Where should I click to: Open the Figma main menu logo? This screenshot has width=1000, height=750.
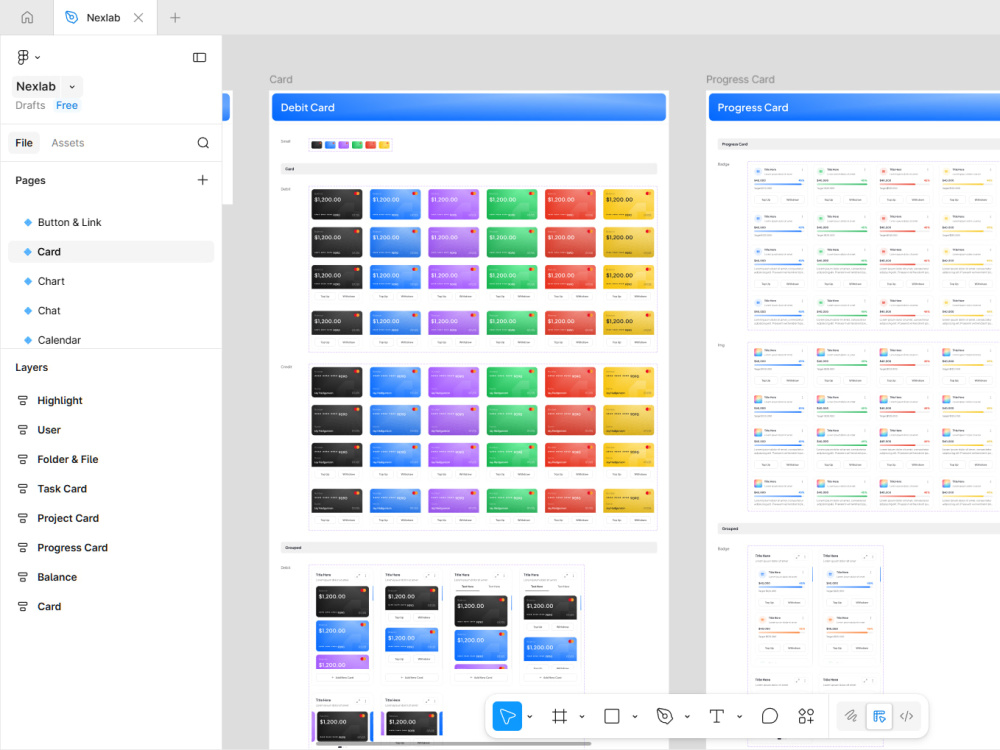tap(23, 57)
